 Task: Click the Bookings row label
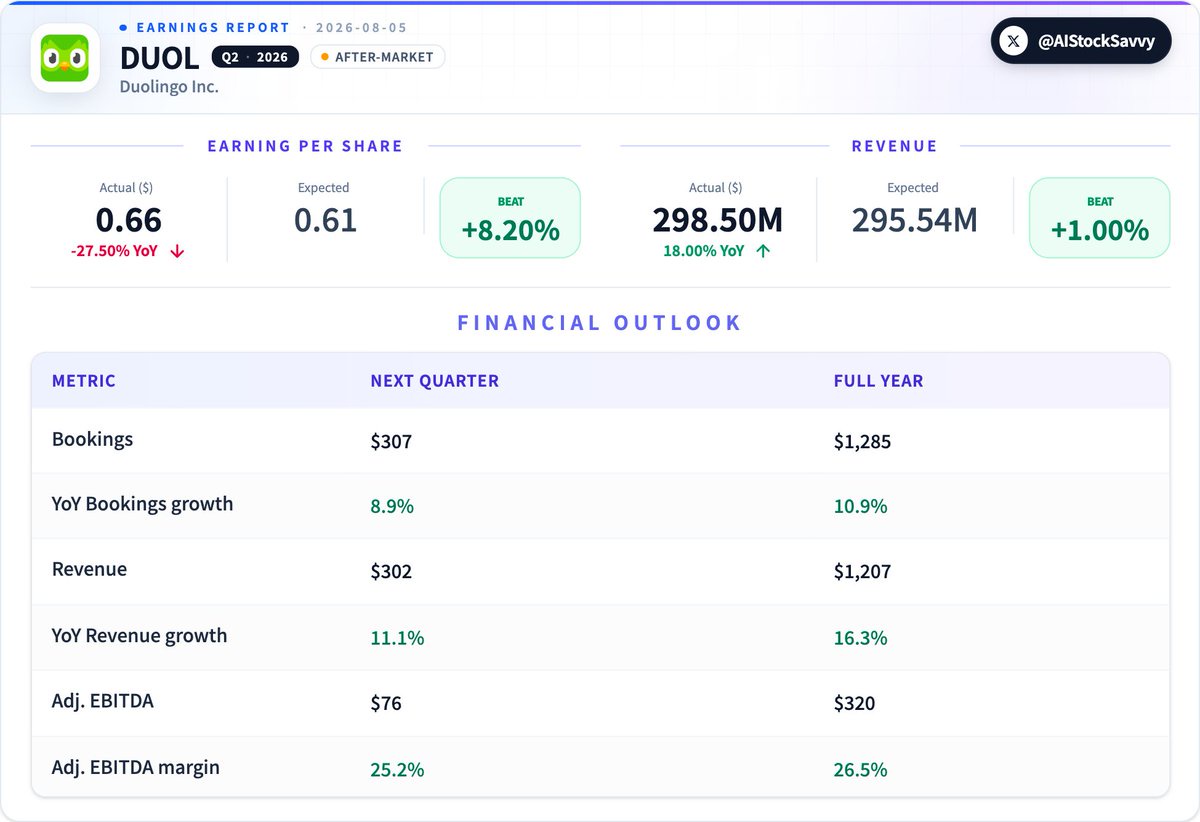point(92,440)
